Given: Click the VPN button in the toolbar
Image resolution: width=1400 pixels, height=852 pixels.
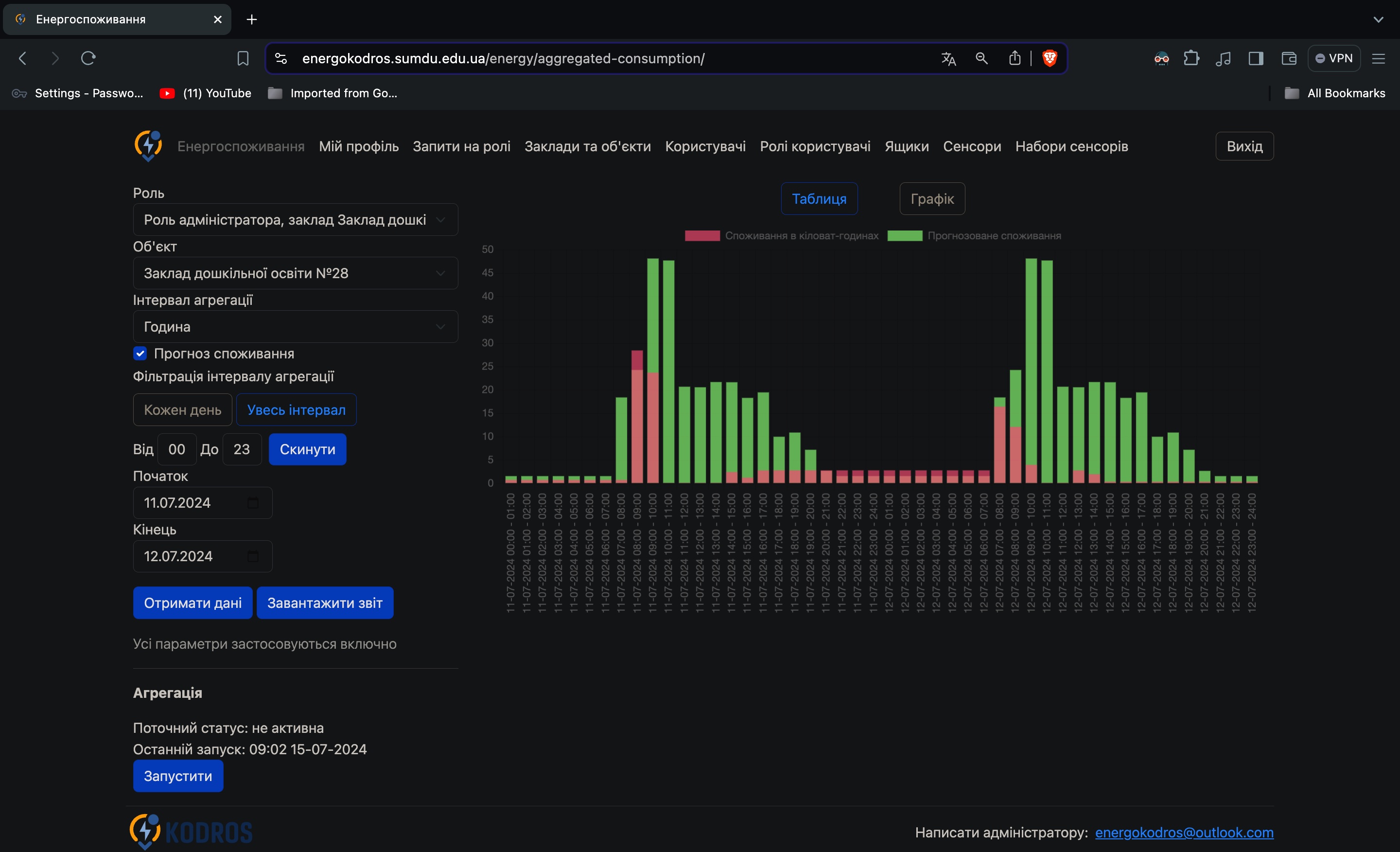Looking at the screenshot, I should click(1335, 58).
